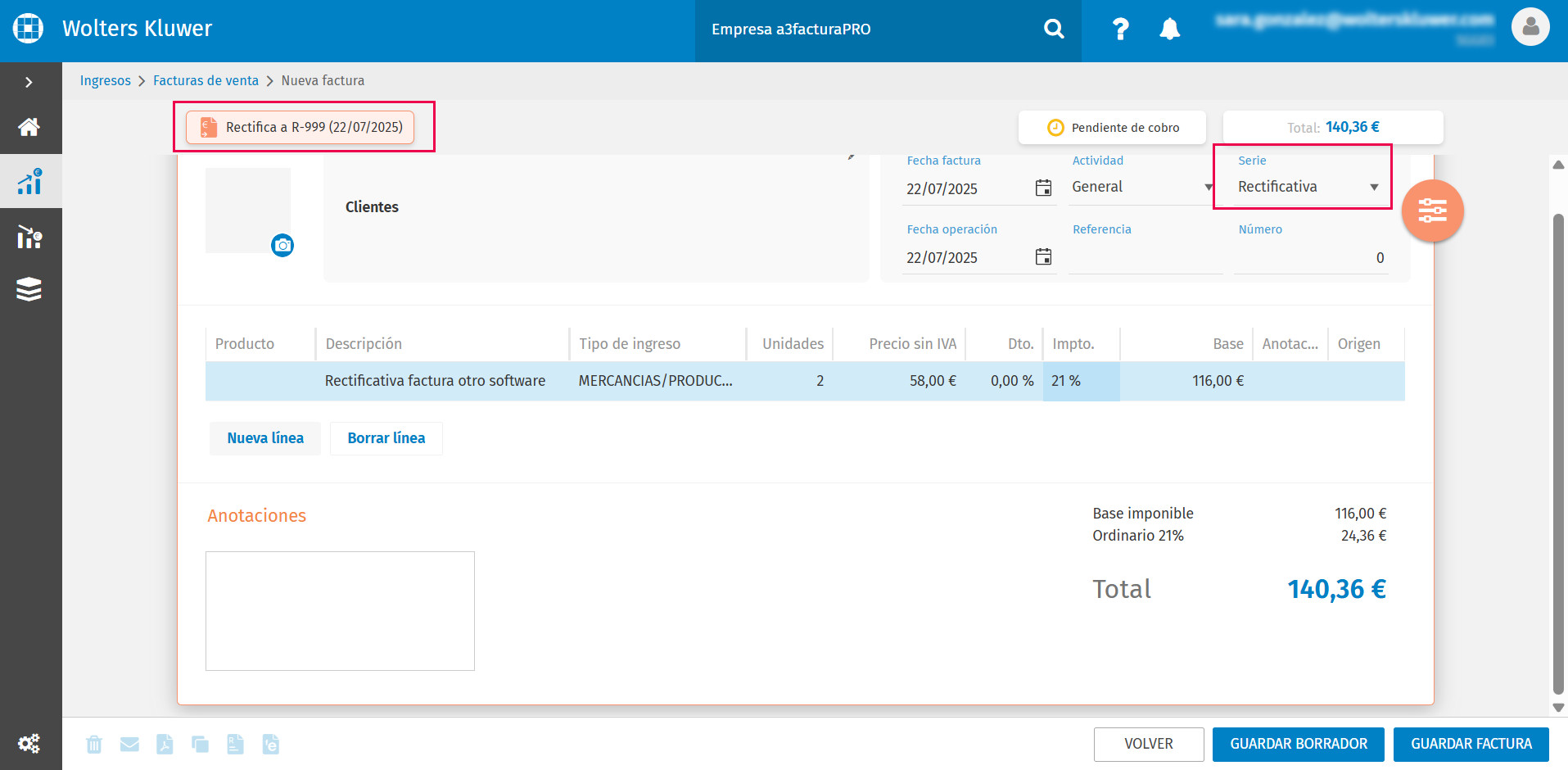Screen dimensions: 1568x770
Task: Click the Anotaciones text area
Action: [x=340, y=611]
